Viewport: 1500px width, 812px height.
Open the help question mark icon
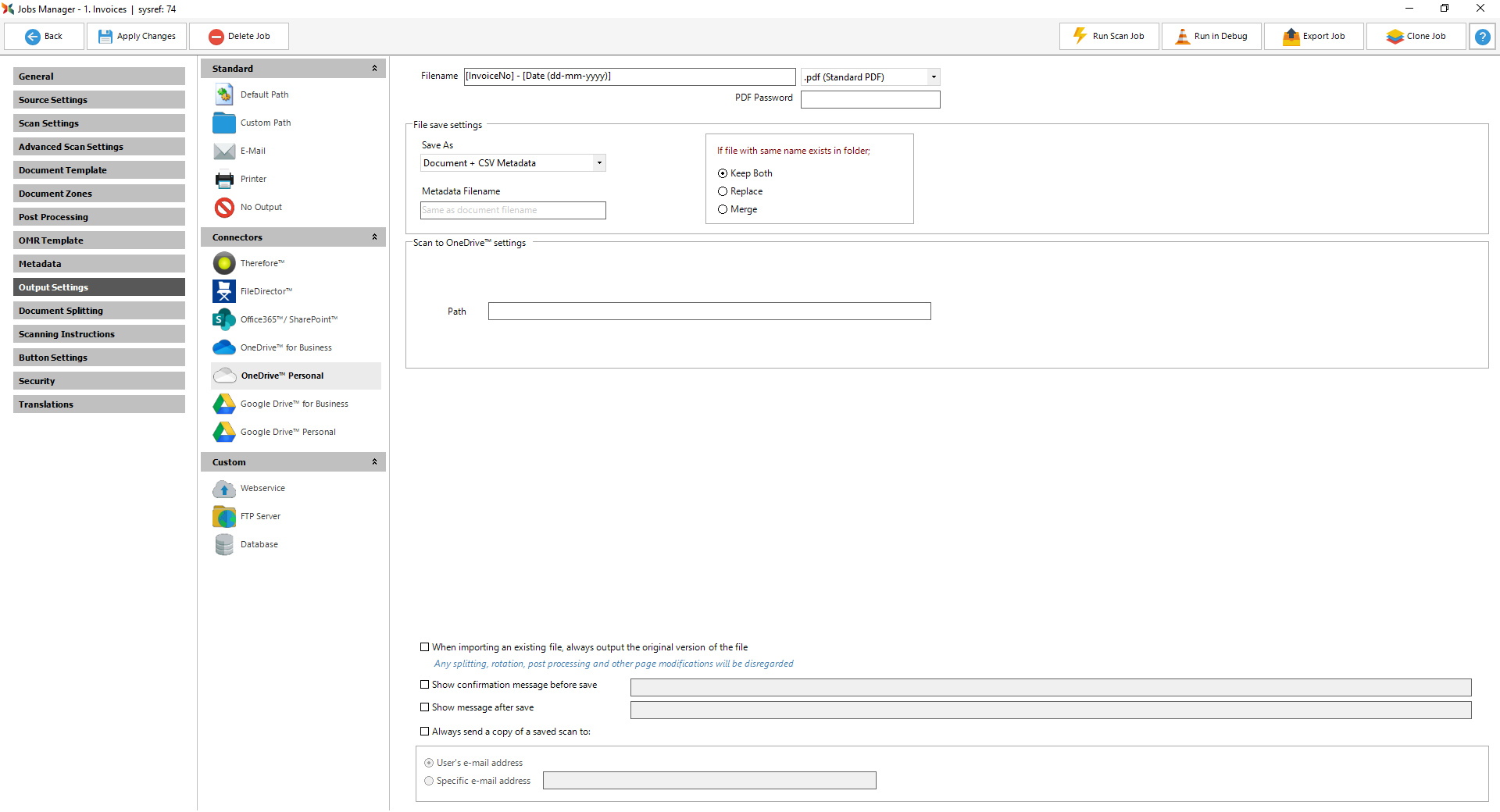[x=1482, y=37]
